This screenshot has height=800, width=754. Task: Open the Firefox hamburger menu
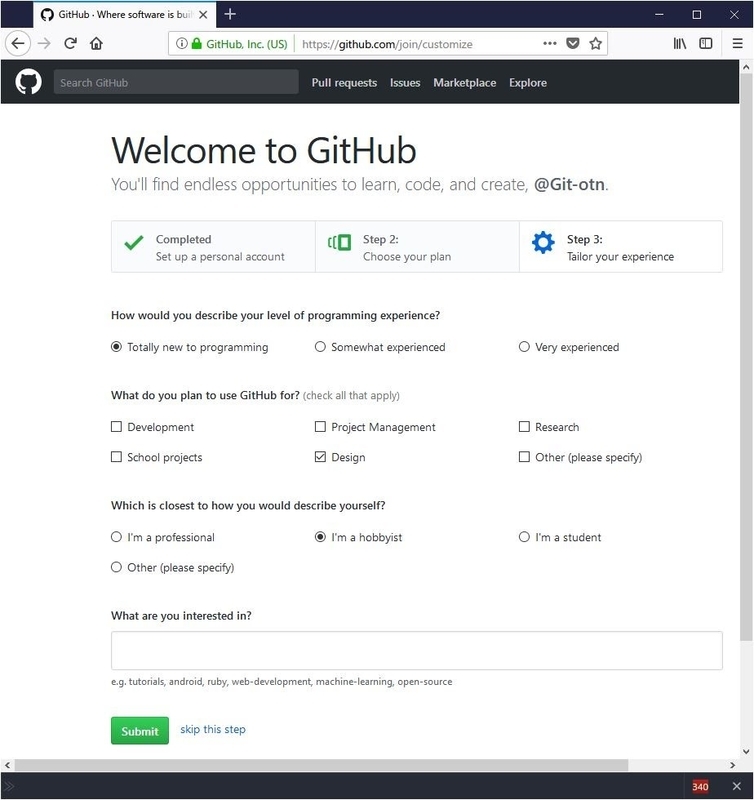737,44
